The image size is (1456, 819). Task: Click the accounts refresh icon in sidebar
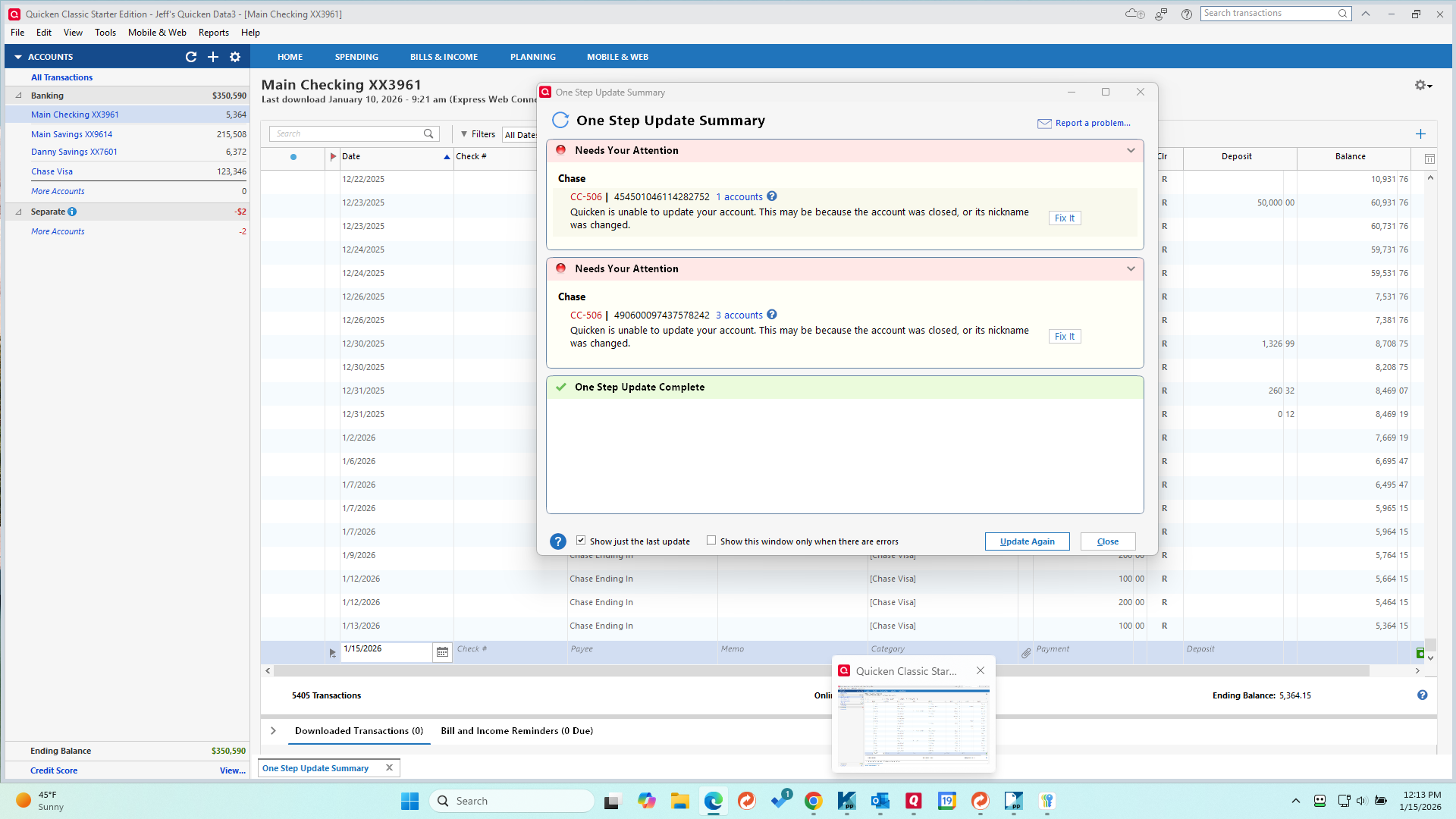coord(191,57)
